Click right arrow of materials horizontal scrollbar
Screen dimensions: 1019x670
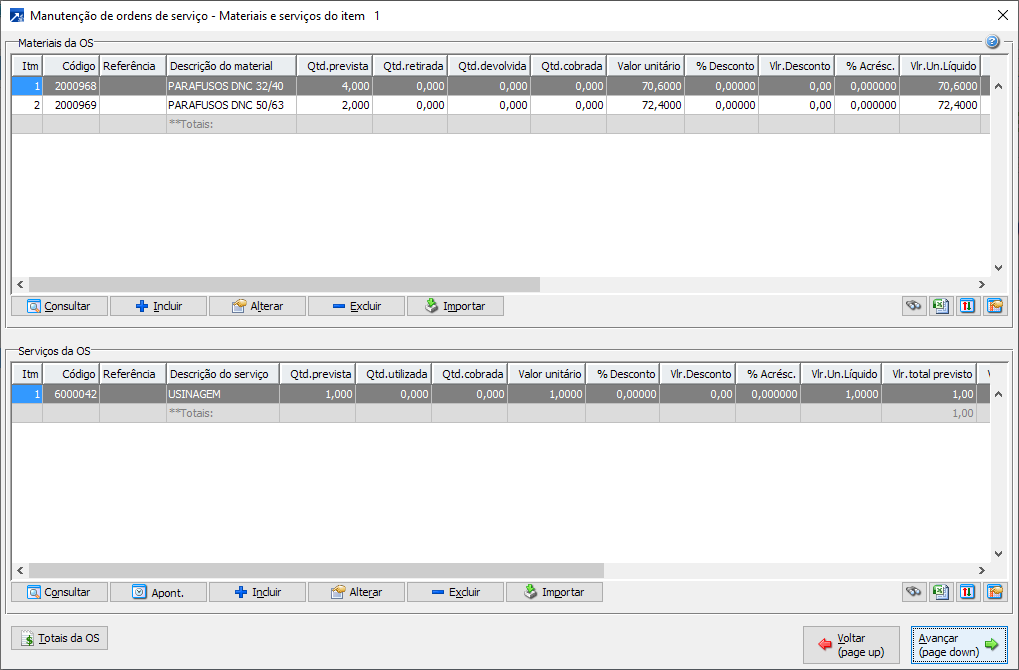[x=982, y=285]
